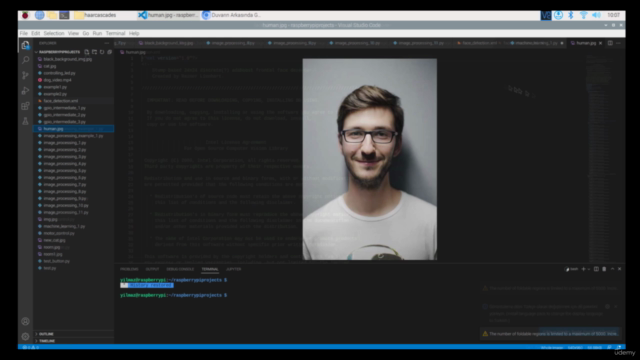
Task: Click New File icon in Explorer header
Action: click(87, 52)
